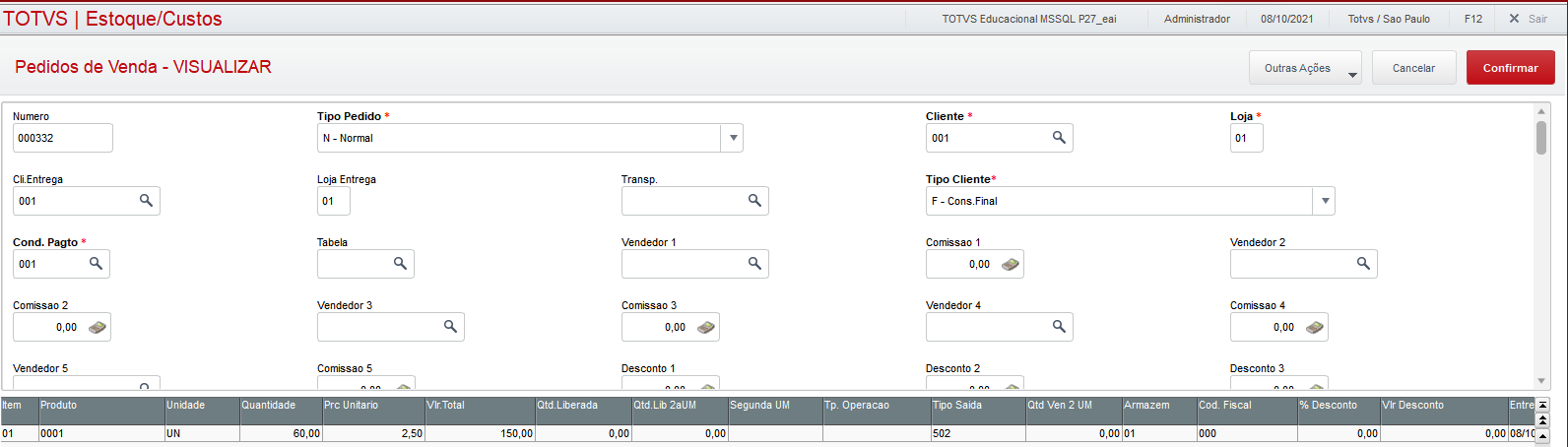
Task: Click Tipo Saida cell 502
Action: tap(978, 433)
